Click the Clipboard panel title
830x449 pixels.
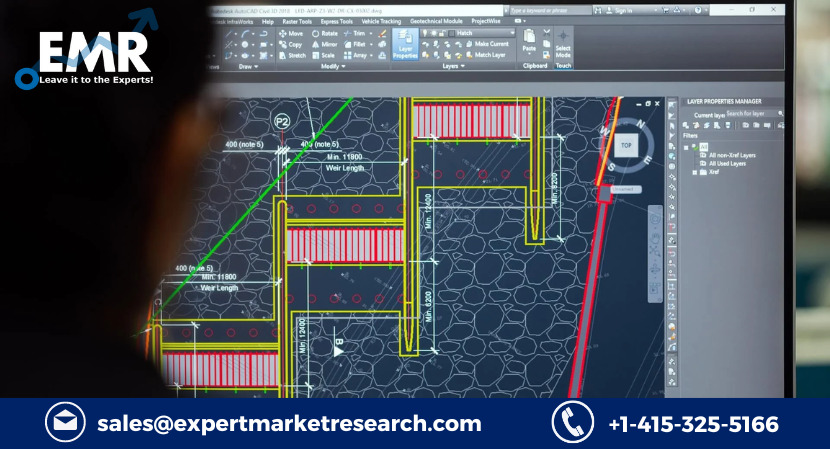point(535,66)
